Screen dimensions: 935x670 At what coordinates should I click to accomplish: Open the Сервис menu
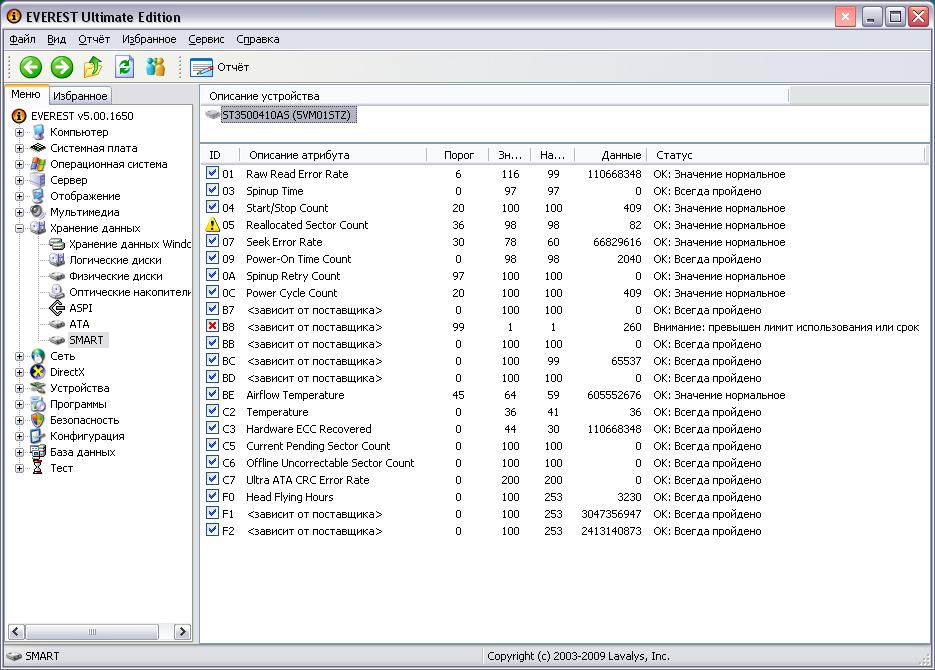(x=206, y=39)
